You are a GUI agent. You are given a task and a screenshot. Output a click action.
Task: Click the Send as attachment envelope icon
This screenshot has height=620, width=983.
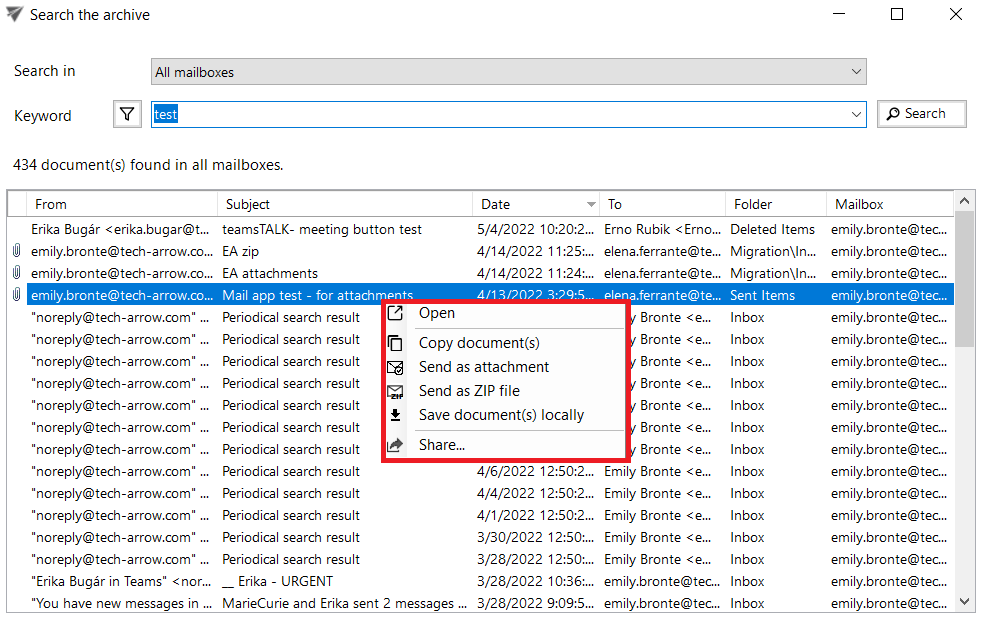tap(396, 367)
